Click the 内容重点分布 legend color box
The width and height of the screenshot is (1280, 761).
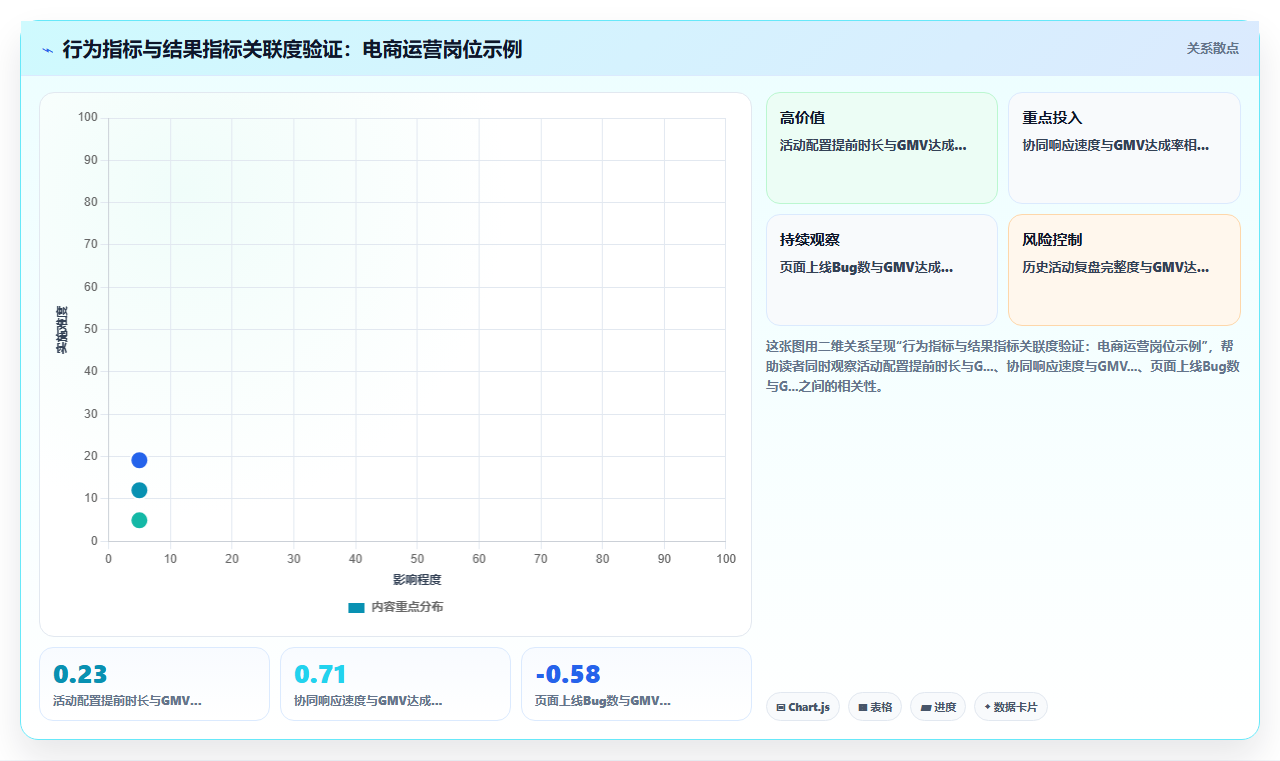click(356, 607)
